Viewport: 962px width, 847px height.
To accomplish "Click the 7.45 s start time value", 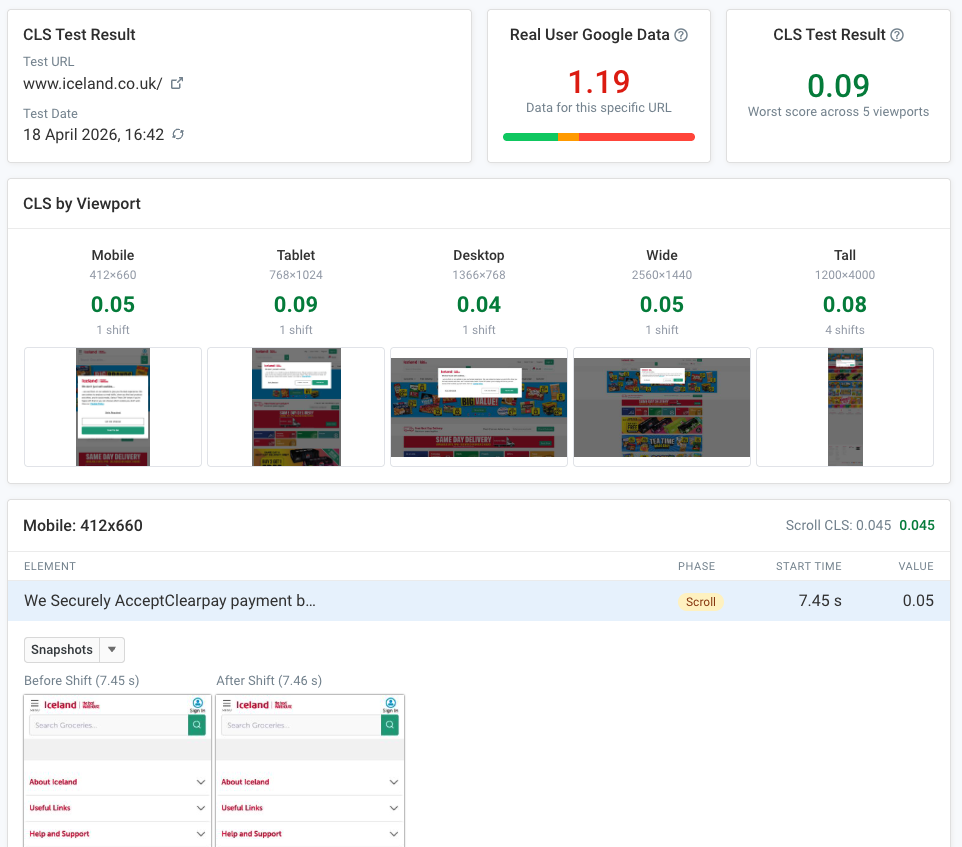I will pyautogui.click(x=820, y=600).
